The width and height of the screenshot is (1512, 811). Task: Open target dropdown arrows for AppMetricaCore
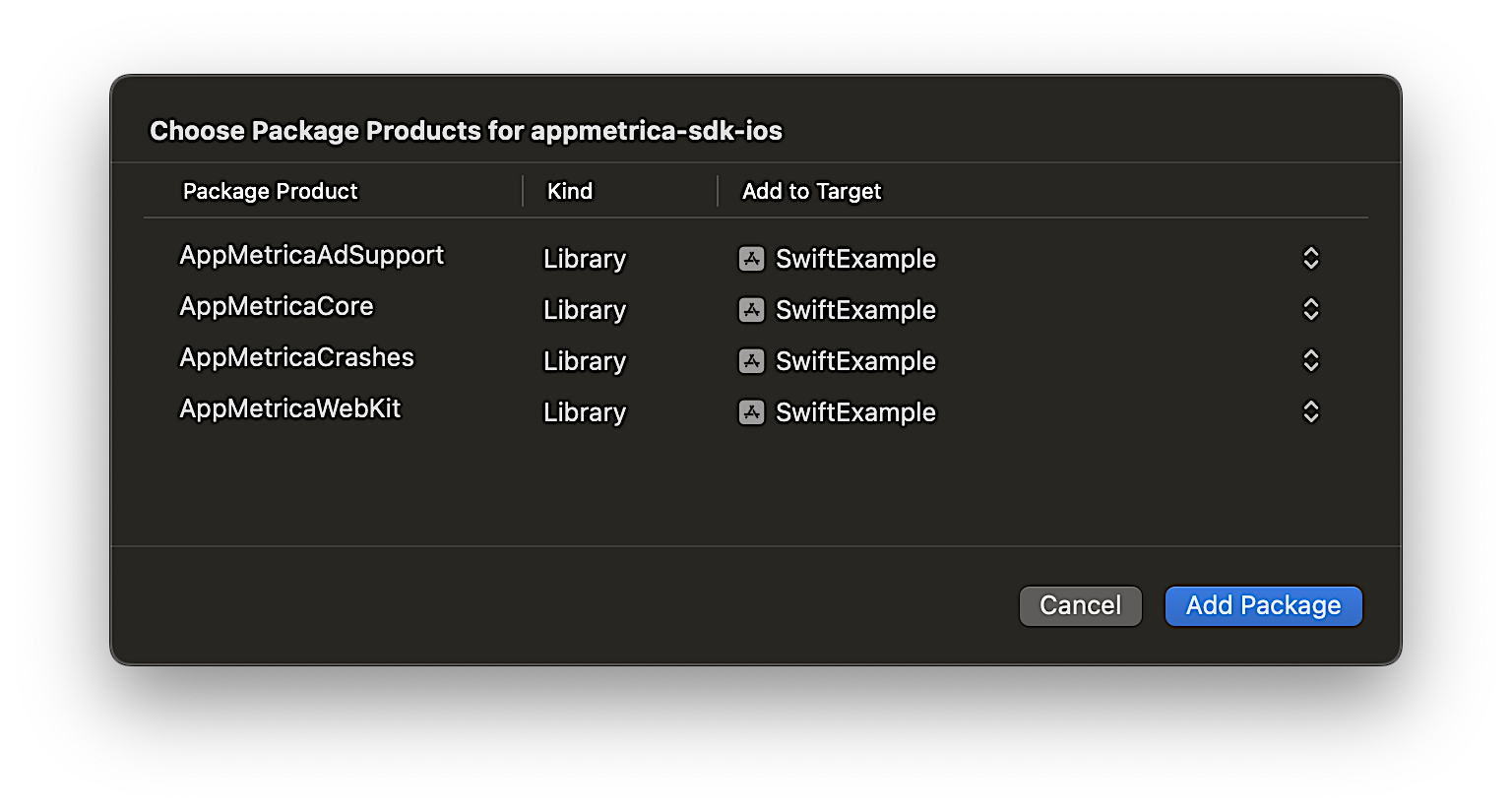tap(1310, 309)
